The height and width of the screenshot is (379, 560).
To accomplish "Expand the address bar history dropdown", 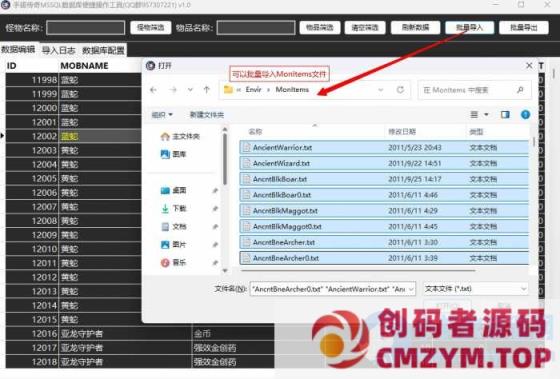I will coord(381,90).
